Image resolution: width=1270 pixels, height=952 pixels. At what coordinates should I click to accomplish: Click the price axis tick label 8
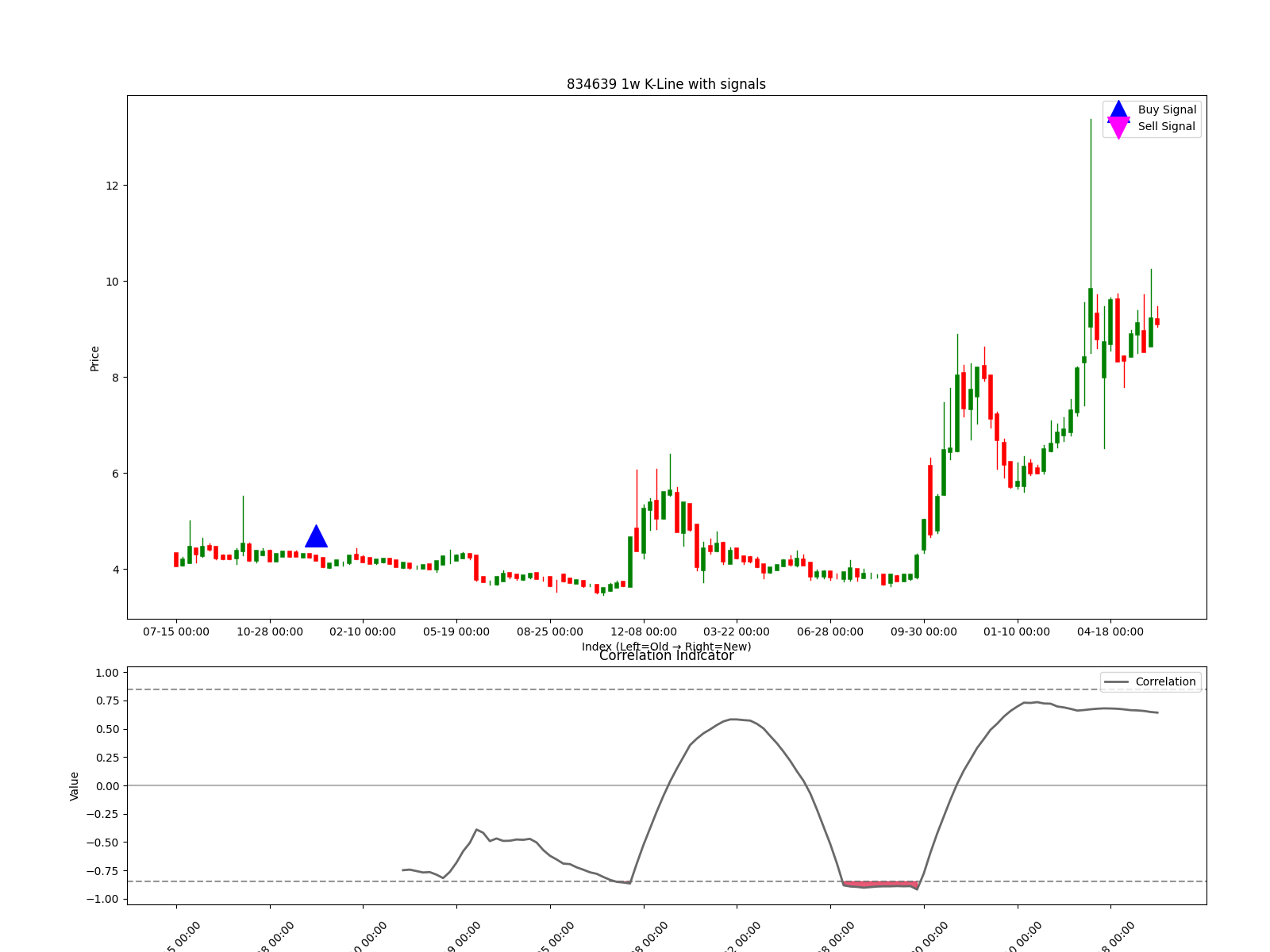point(115,378)
